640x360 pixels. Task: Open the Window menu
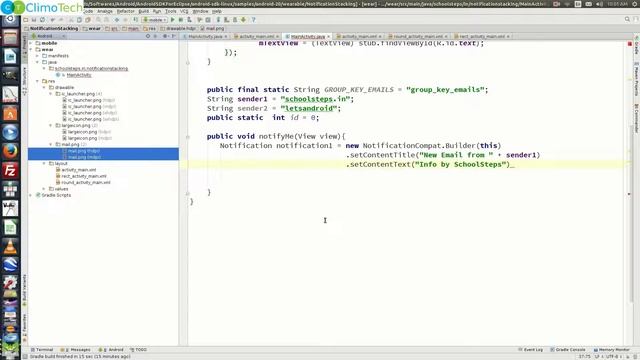[x=200, y=11]
